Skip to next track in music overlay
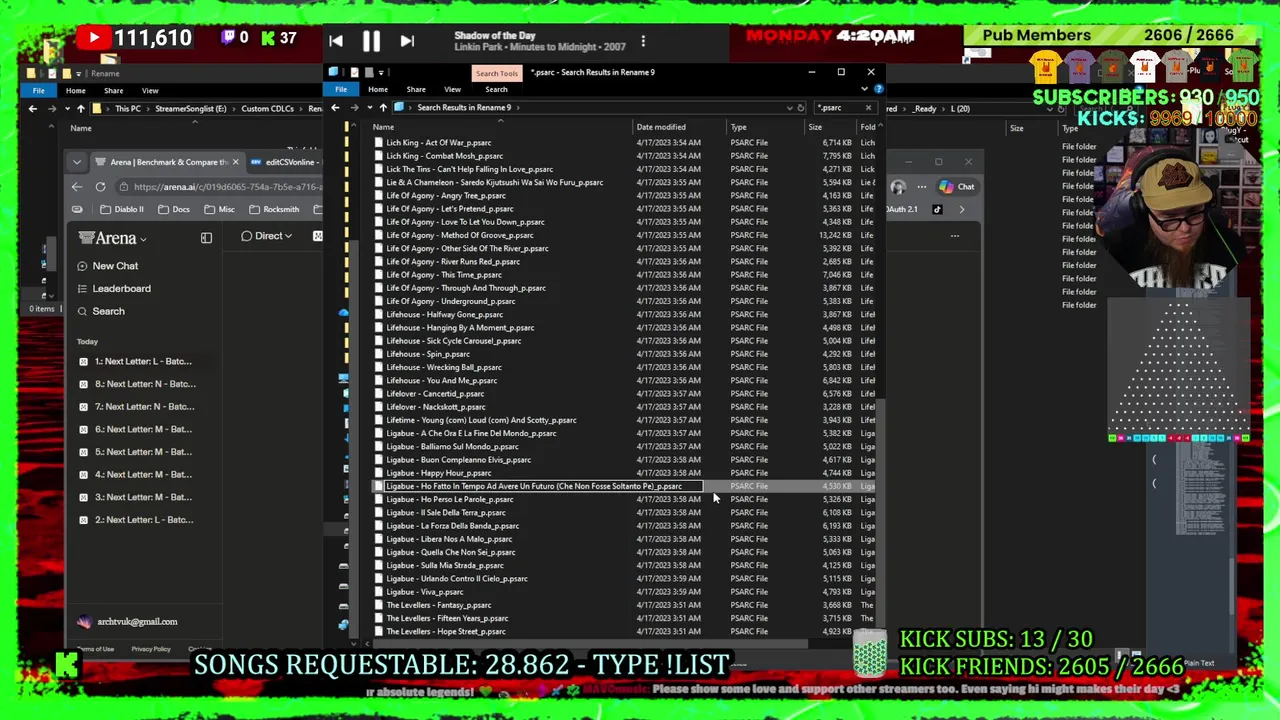The width and height of the screenshot is (1280, 720). tap(407, 41)
